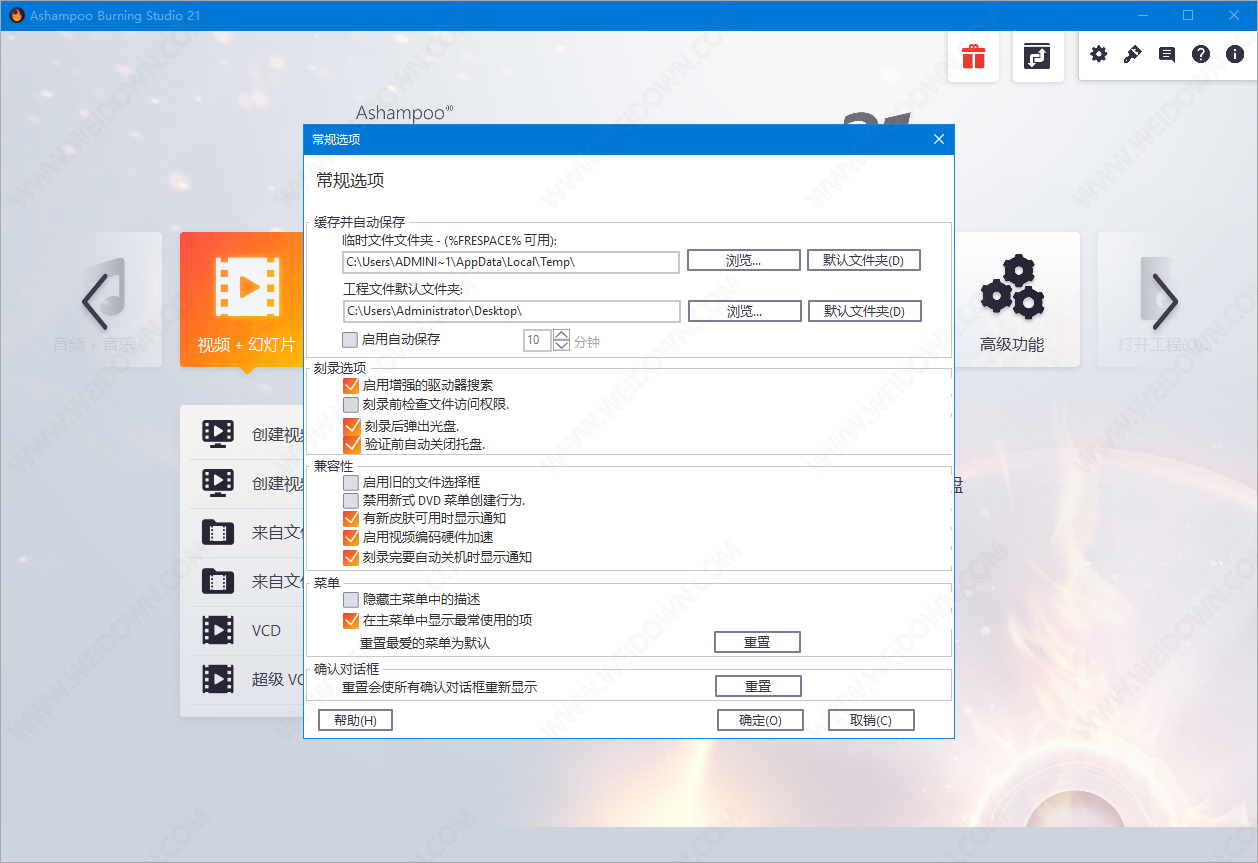Enable the 启用自动保存 checkbox
This screenshot has width=1258, height=863.
tap(350, 340)
